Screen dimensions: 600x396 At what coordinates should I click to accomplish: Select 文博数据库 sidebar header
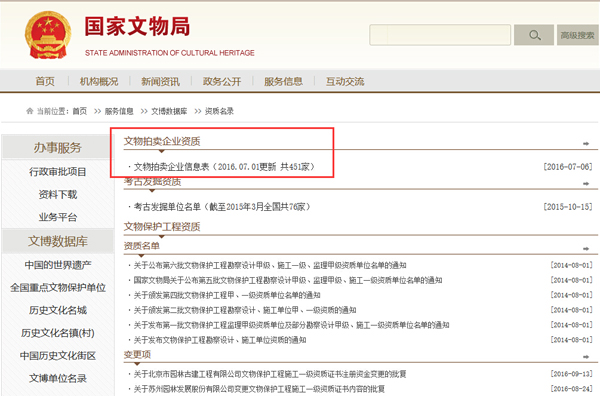click(57, 241)
